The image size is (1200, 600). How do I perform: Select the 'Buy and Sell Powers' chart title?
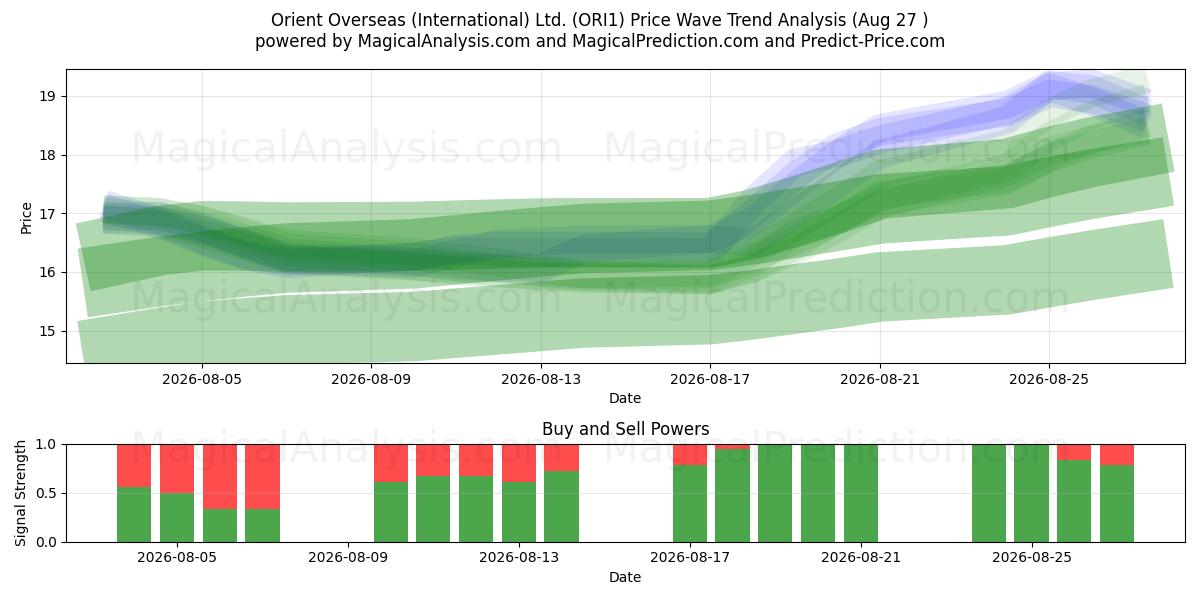(x=625, y=429)
